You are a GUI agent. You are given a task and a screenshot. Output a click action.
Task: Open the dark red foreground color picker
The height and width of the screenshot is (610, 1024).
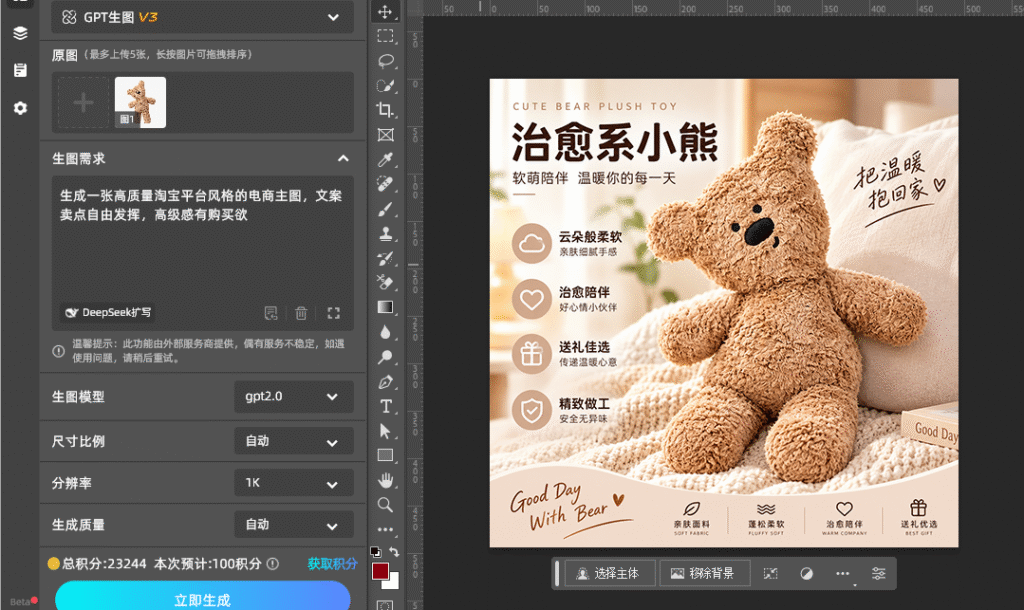pyautogui.click(x=380, y=571)
